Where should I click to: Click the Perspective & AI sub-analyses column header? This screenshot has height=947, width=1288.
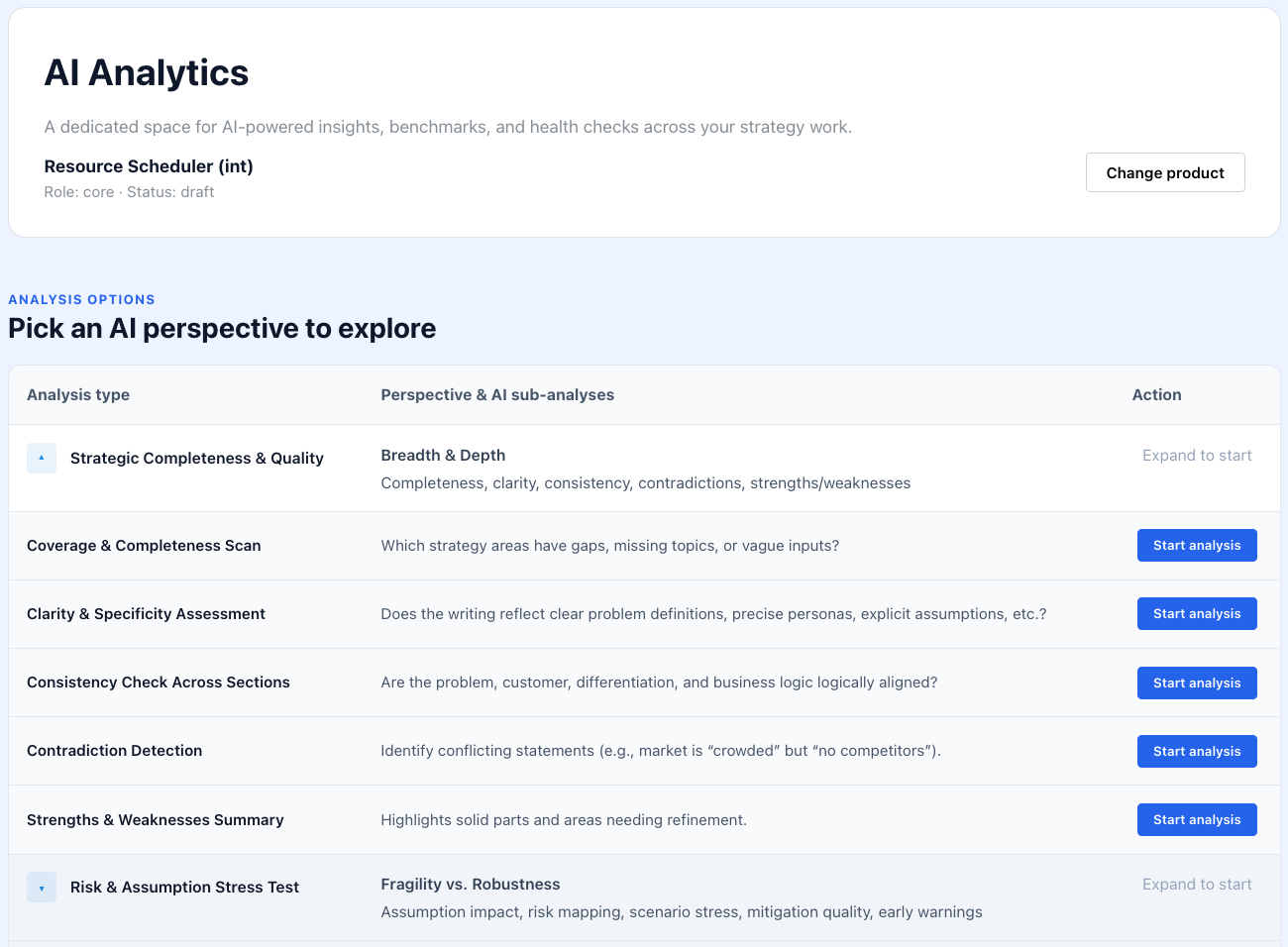(497, 394)
